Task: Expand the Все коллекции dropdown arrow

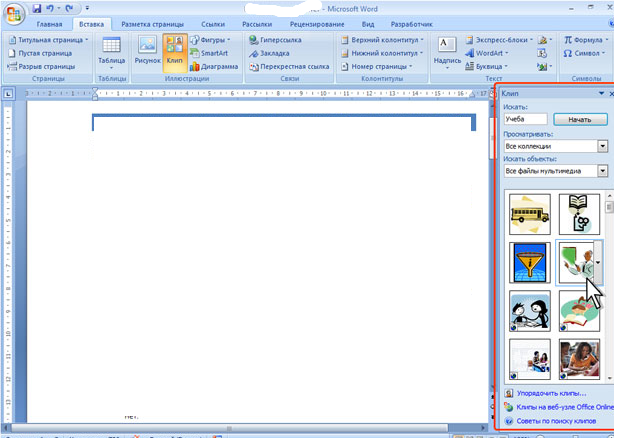Action: [x=602, y=146]
